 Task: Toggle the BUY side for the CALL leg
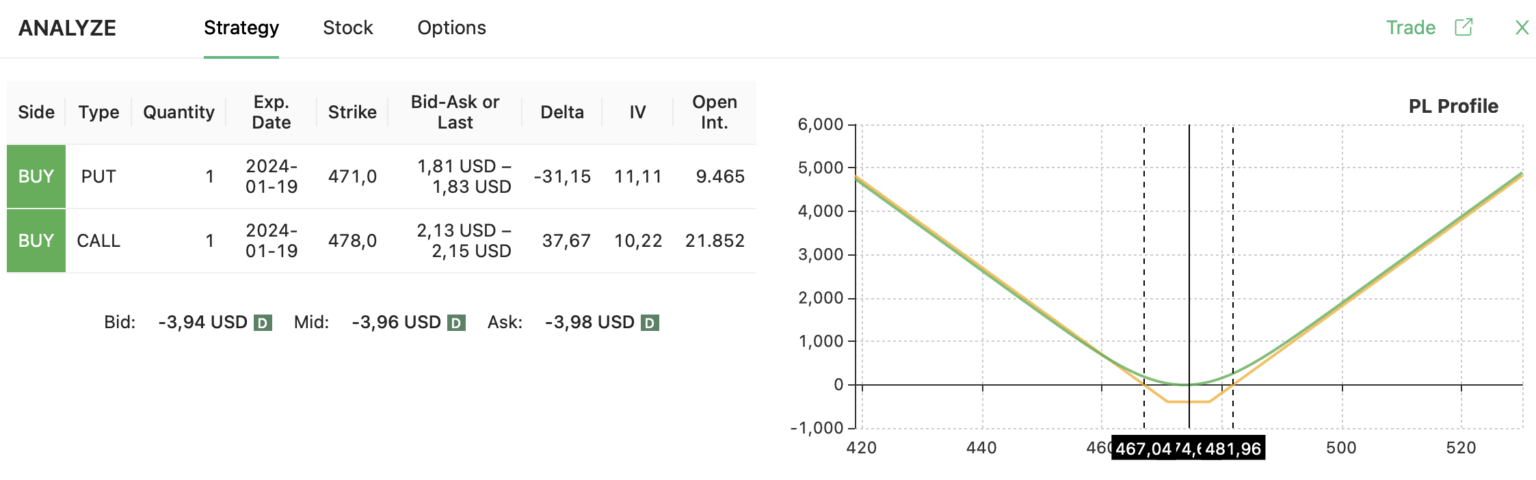(x=36, y=240)
